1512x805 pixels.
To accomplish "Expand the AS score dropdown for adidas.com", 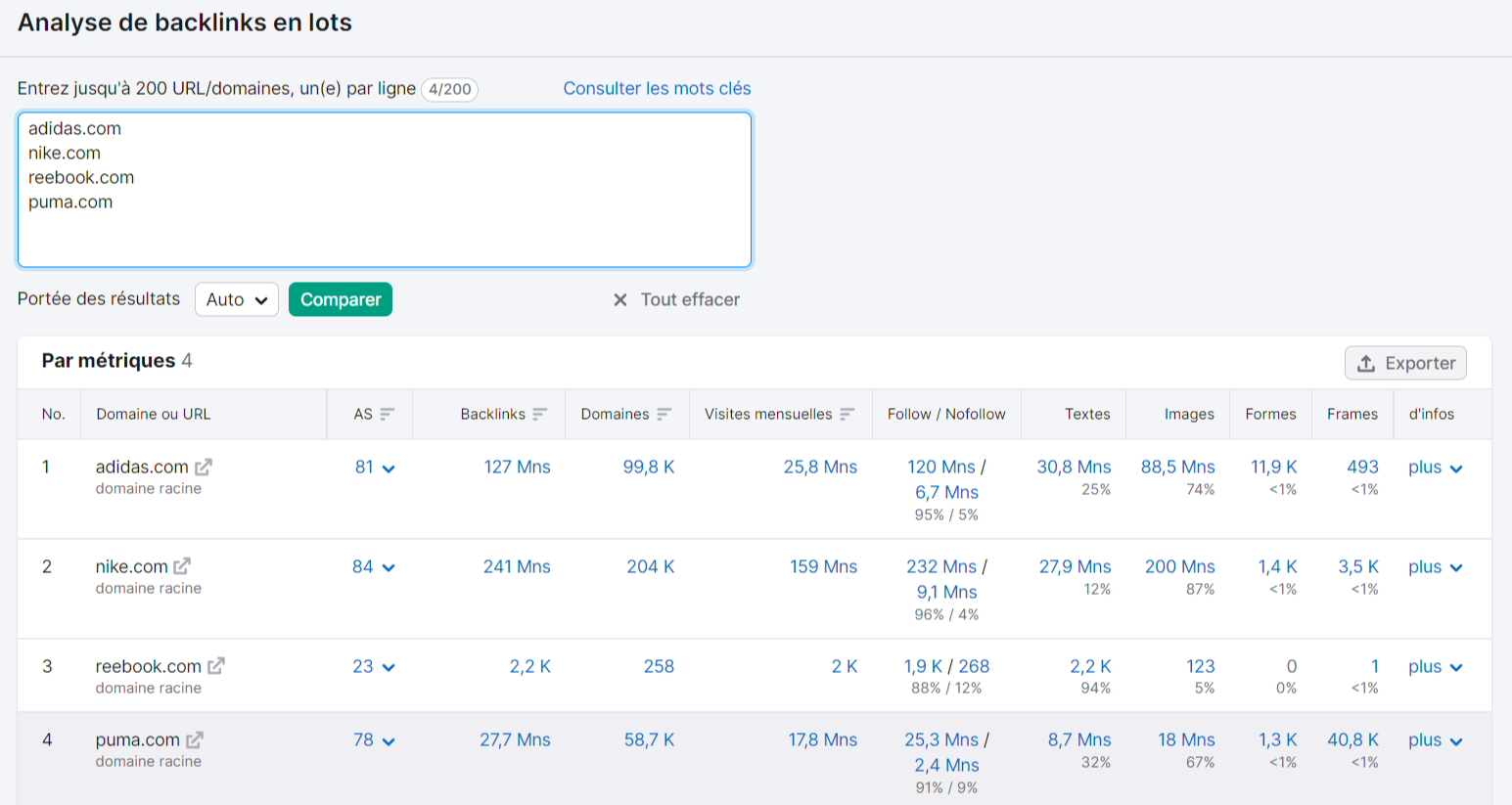I will [x=389, y=469].
